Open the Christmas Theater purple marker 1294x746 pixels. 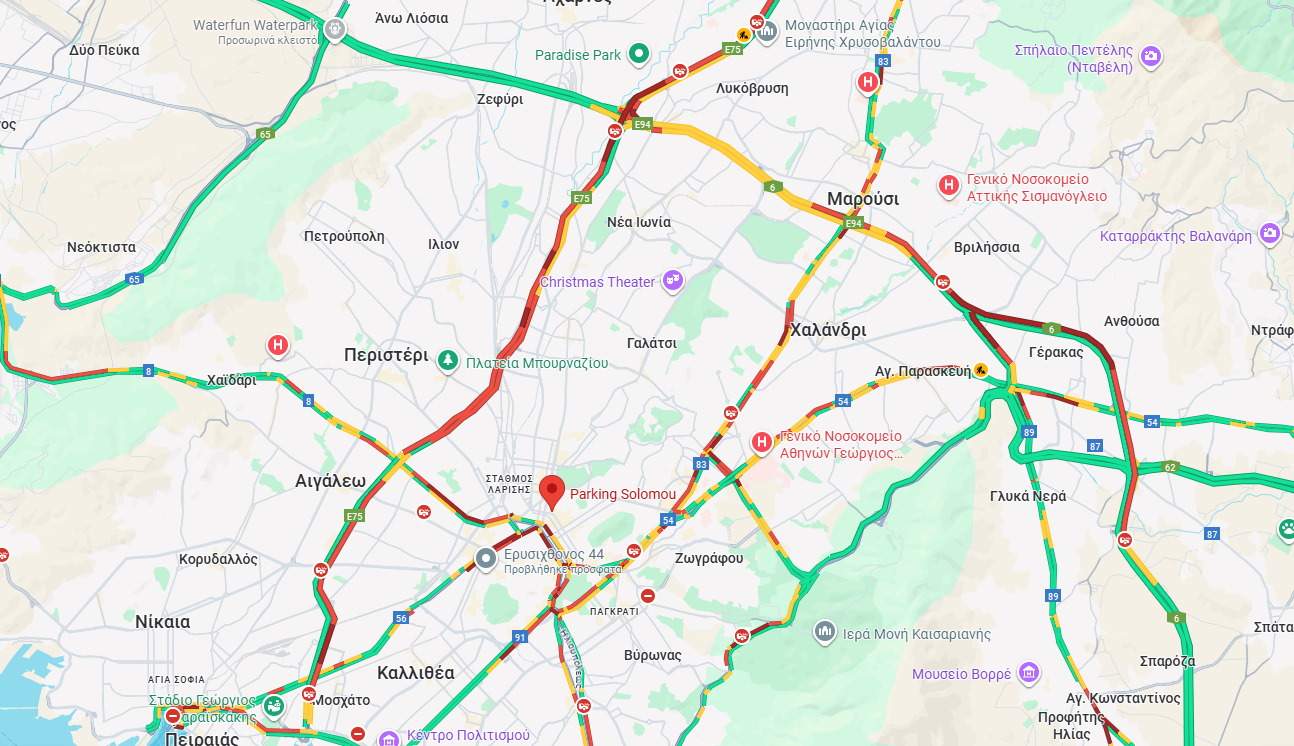(673, 281)
